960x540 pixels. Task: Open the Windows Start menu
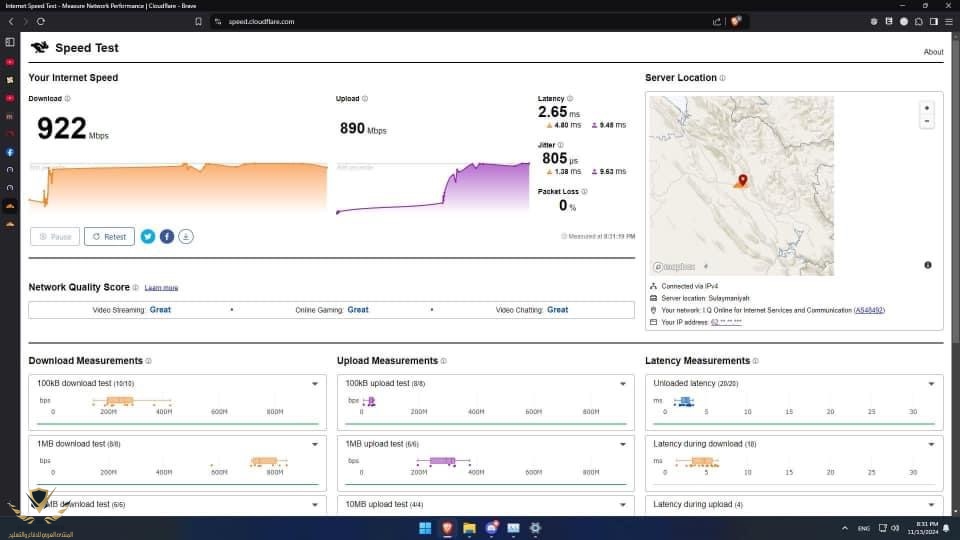(x=425, y=528)
